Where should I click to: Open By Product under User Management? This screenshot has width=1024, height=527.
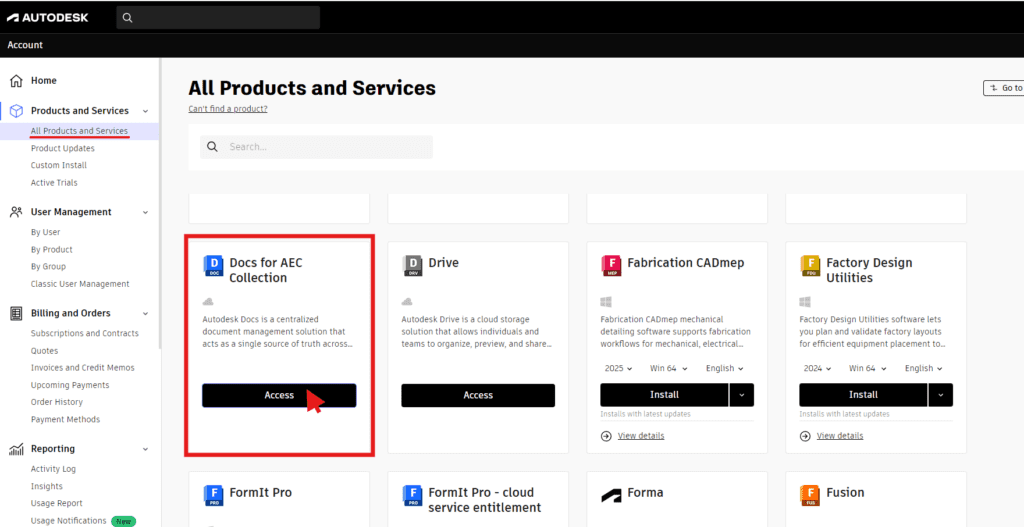tap(52, 249)
